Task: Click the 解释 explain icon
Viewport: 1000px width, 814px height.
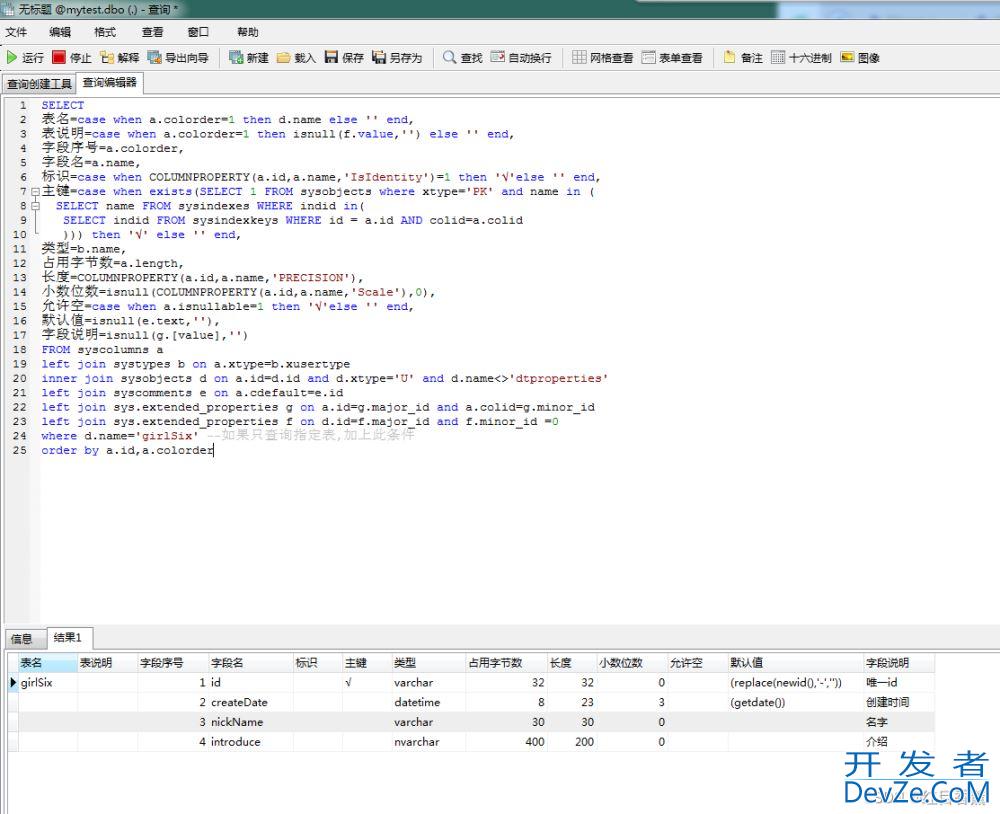Action: point(107,57)
